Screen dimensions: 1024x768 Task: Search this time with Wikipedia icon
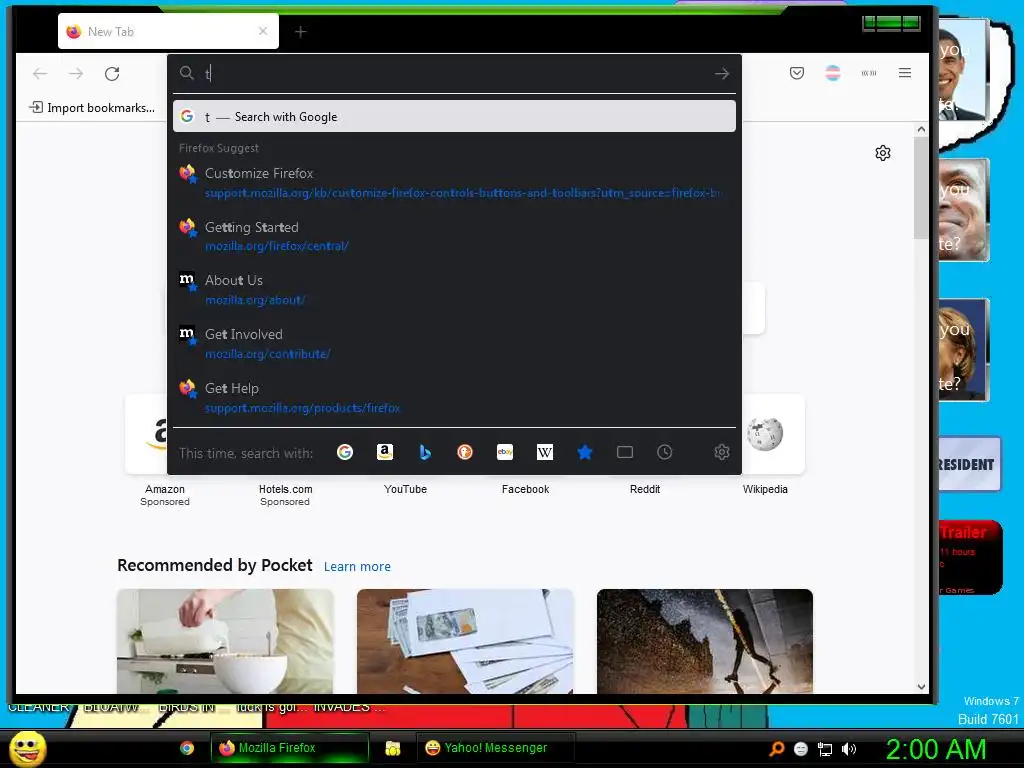tap(545, 452)
